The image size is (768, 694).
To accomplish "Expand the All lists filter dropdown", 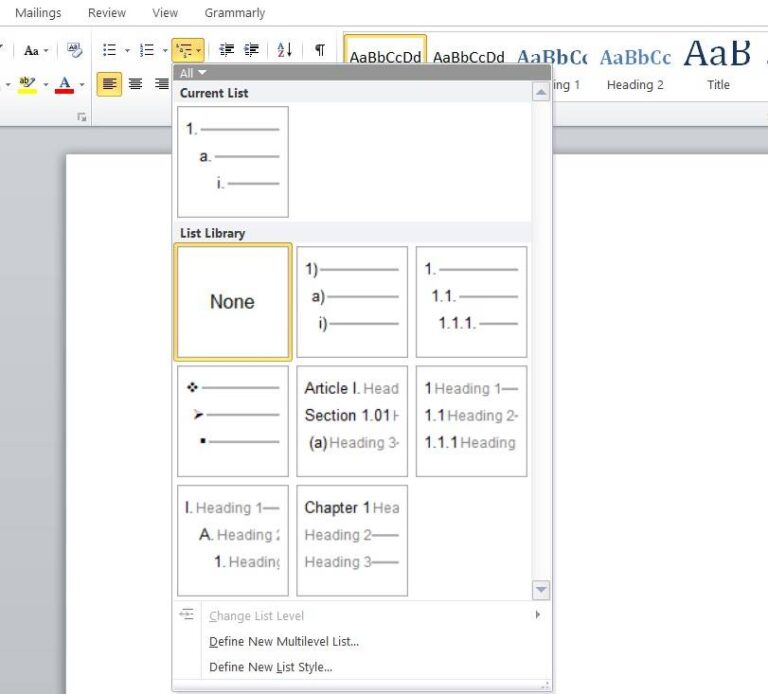I will (192, 73).
